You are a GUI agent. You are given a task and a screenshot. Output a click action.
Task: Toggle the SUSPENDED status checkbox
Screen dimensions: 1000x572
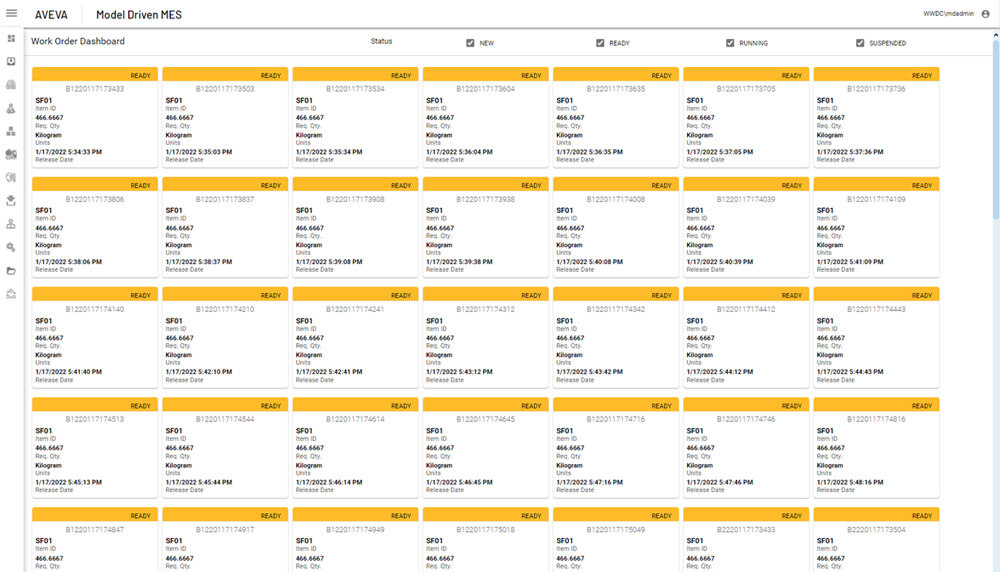[x=860, y=43]
